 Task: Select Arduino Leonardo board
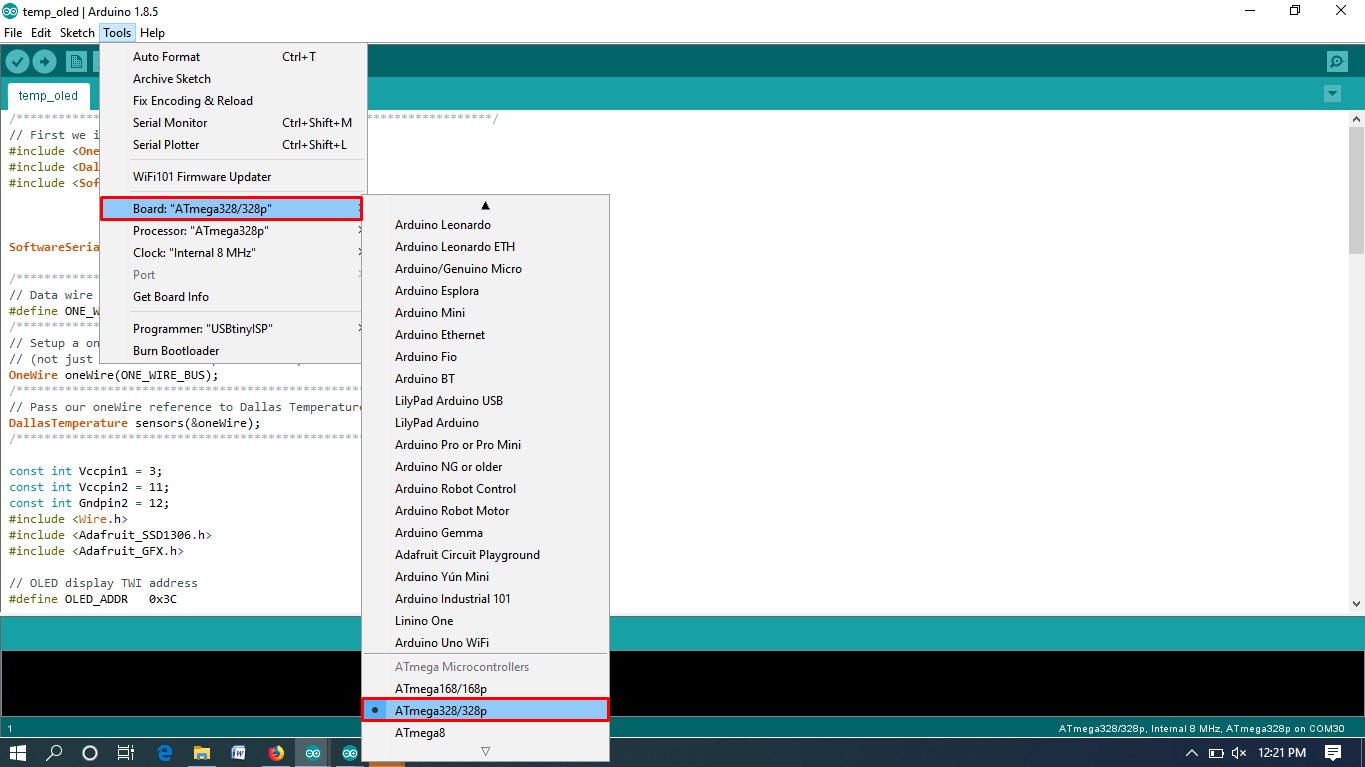pyautogui.click(x=485, y=225)
